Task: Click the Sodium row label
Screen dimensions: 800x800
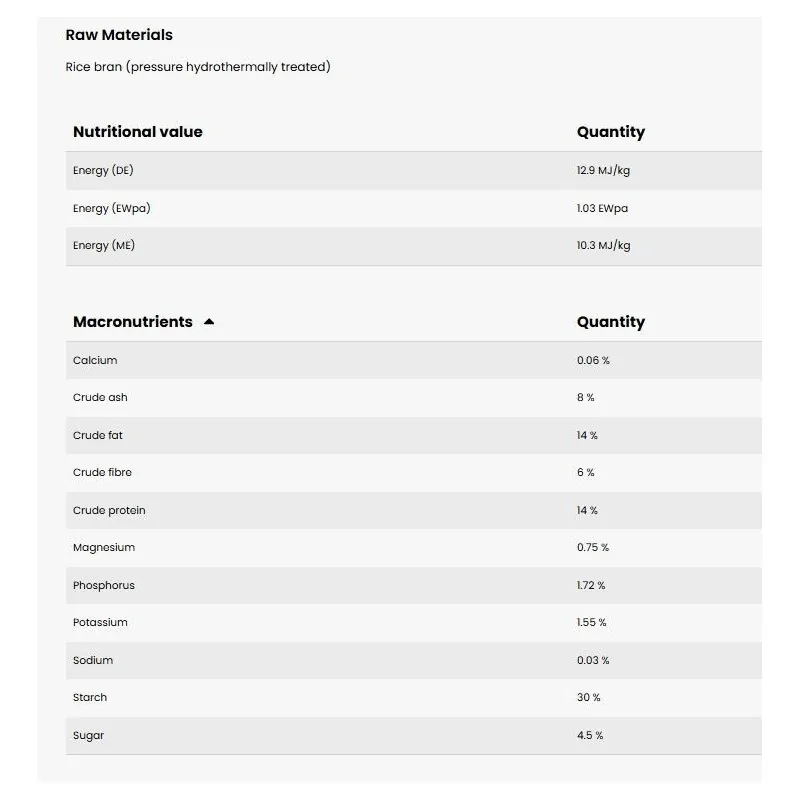Action: point(93,660)
